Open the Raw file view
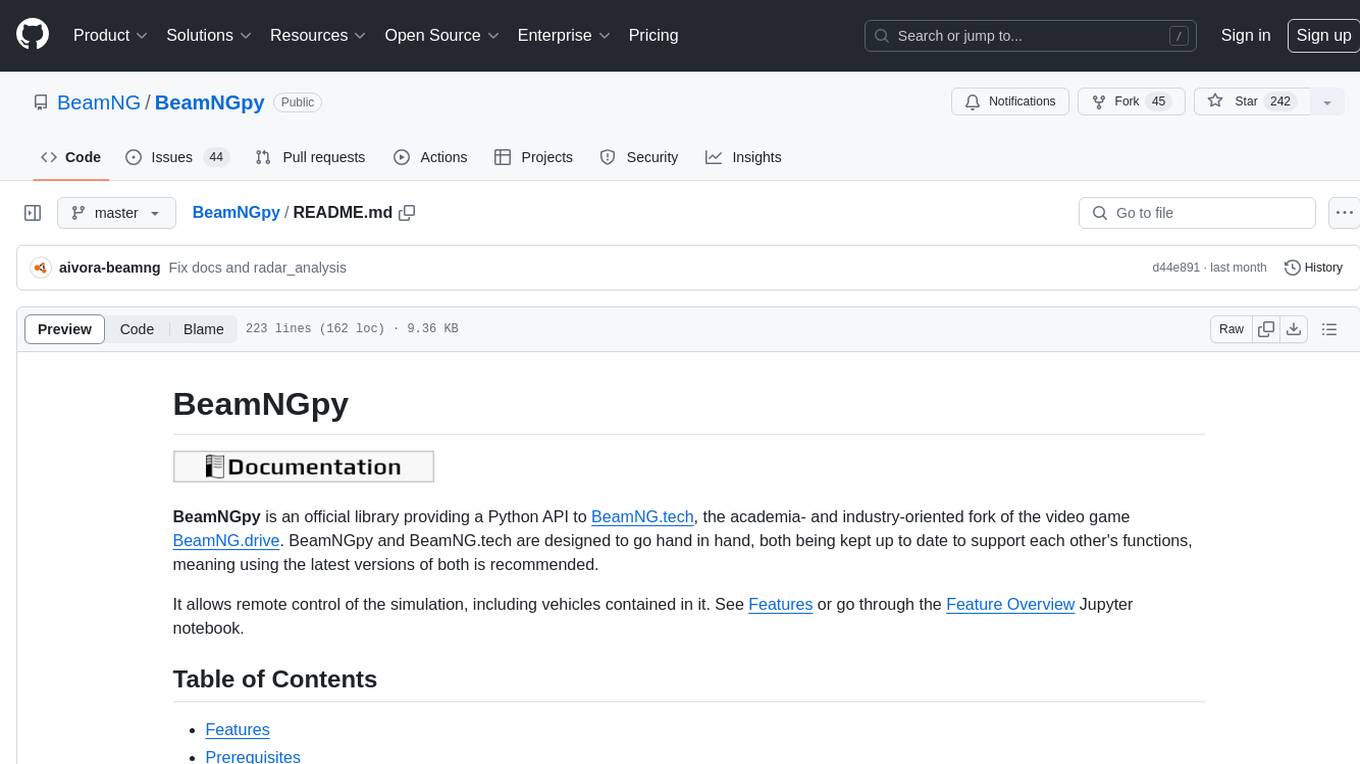This screenshot has width=1360, height=764. 1231,329
